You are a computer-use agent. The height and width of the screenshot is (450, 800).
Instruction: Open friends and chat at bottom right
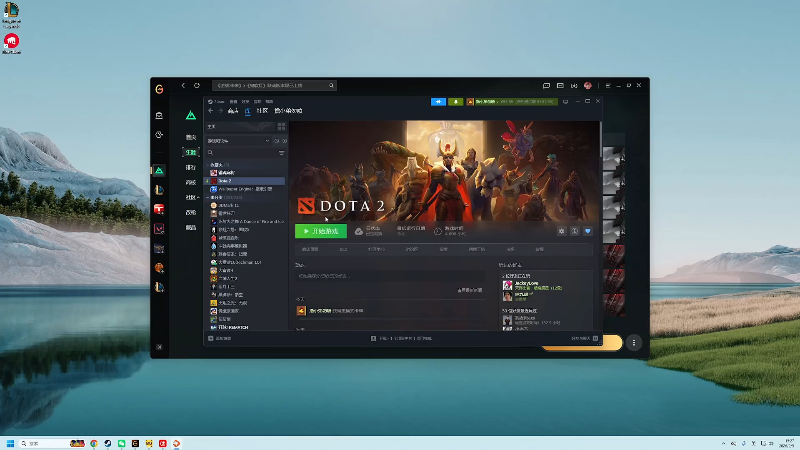(x=585, y=338)
